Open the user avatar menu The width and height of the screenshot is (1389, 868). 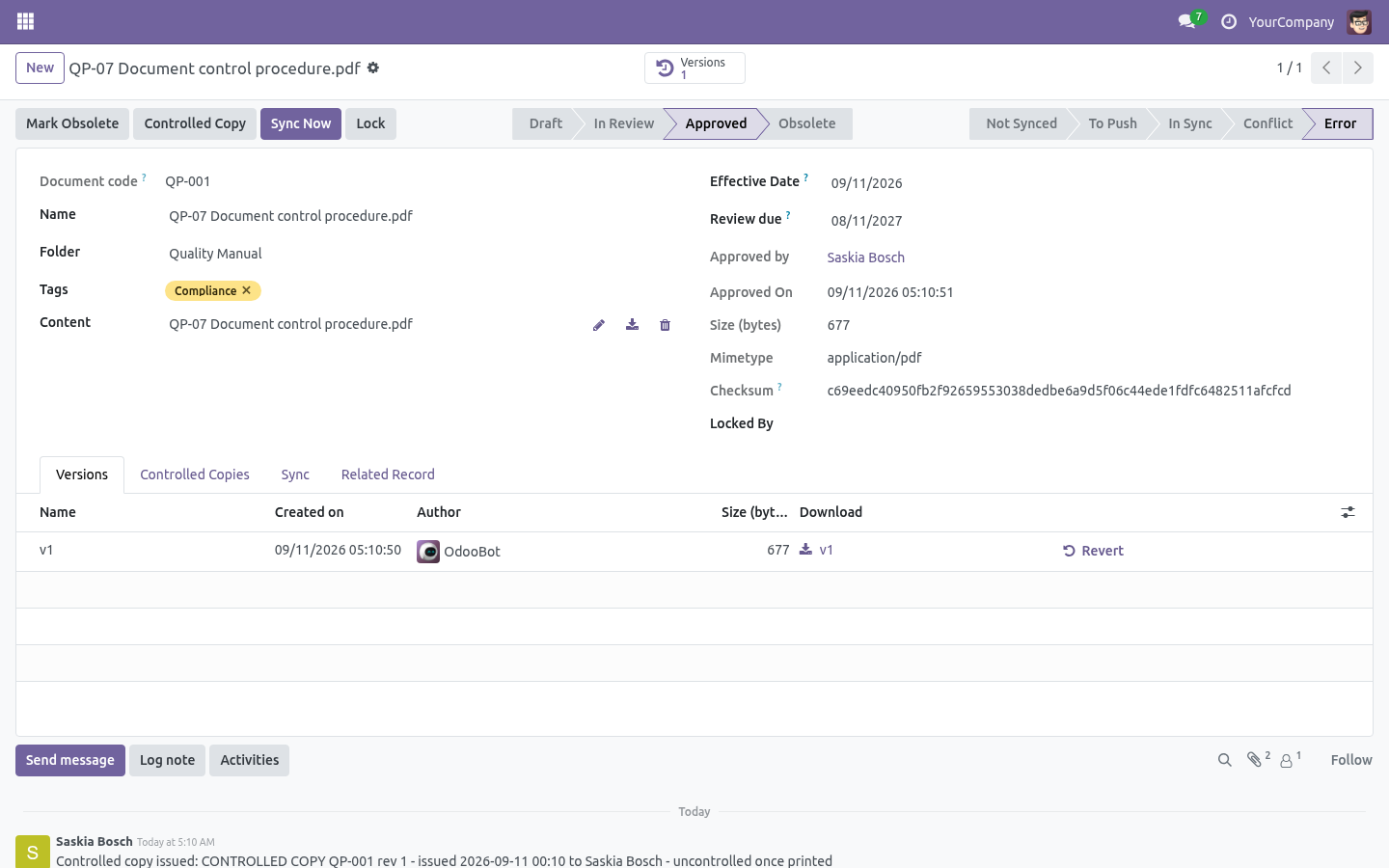pyautogui.click(x=1359, y=21)
